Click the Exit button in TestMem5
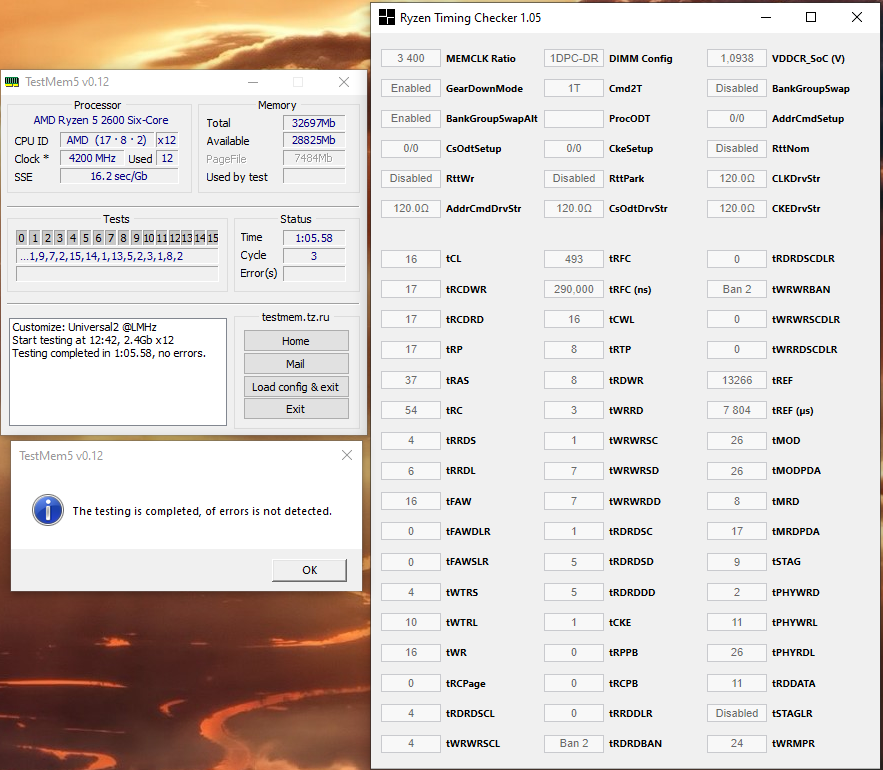This screenshot has width=883, height=770. [296, 409]
